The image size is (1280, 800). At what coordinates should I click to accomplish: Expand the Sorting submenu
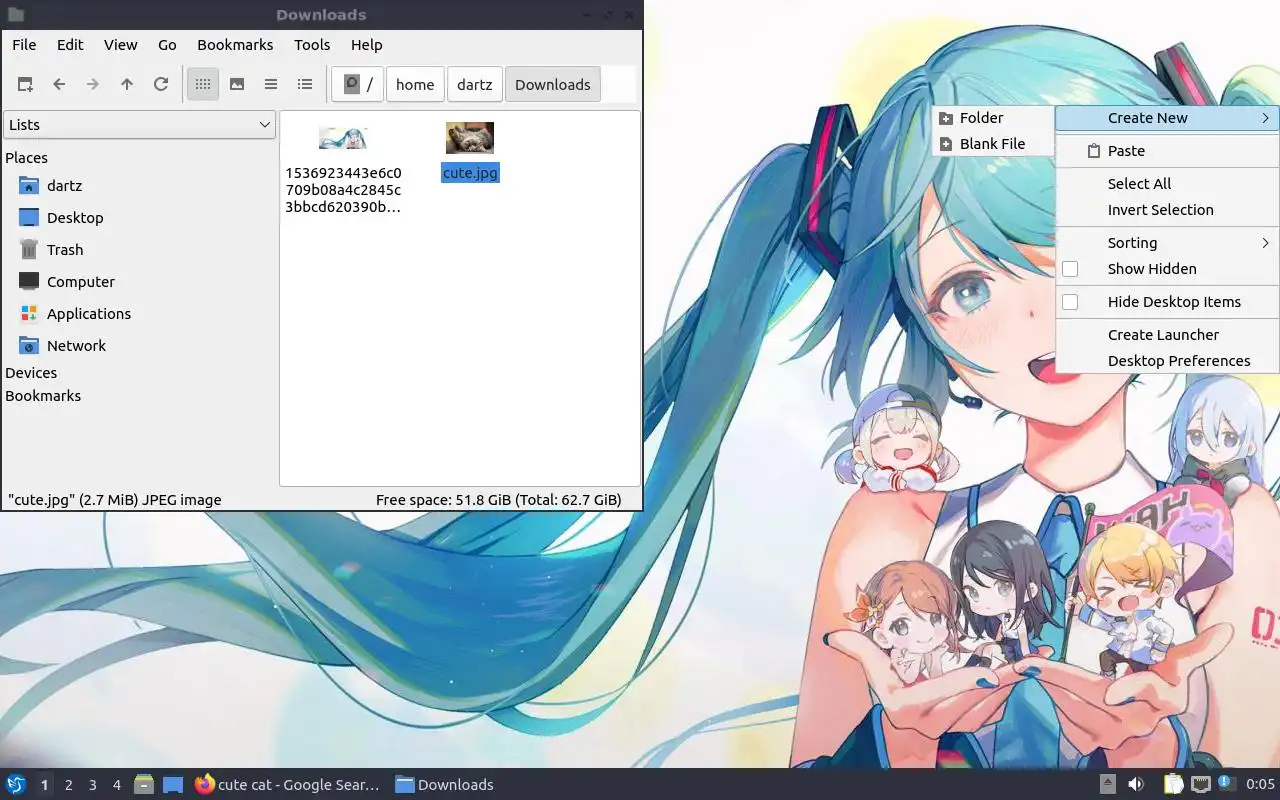[1167, 243]
